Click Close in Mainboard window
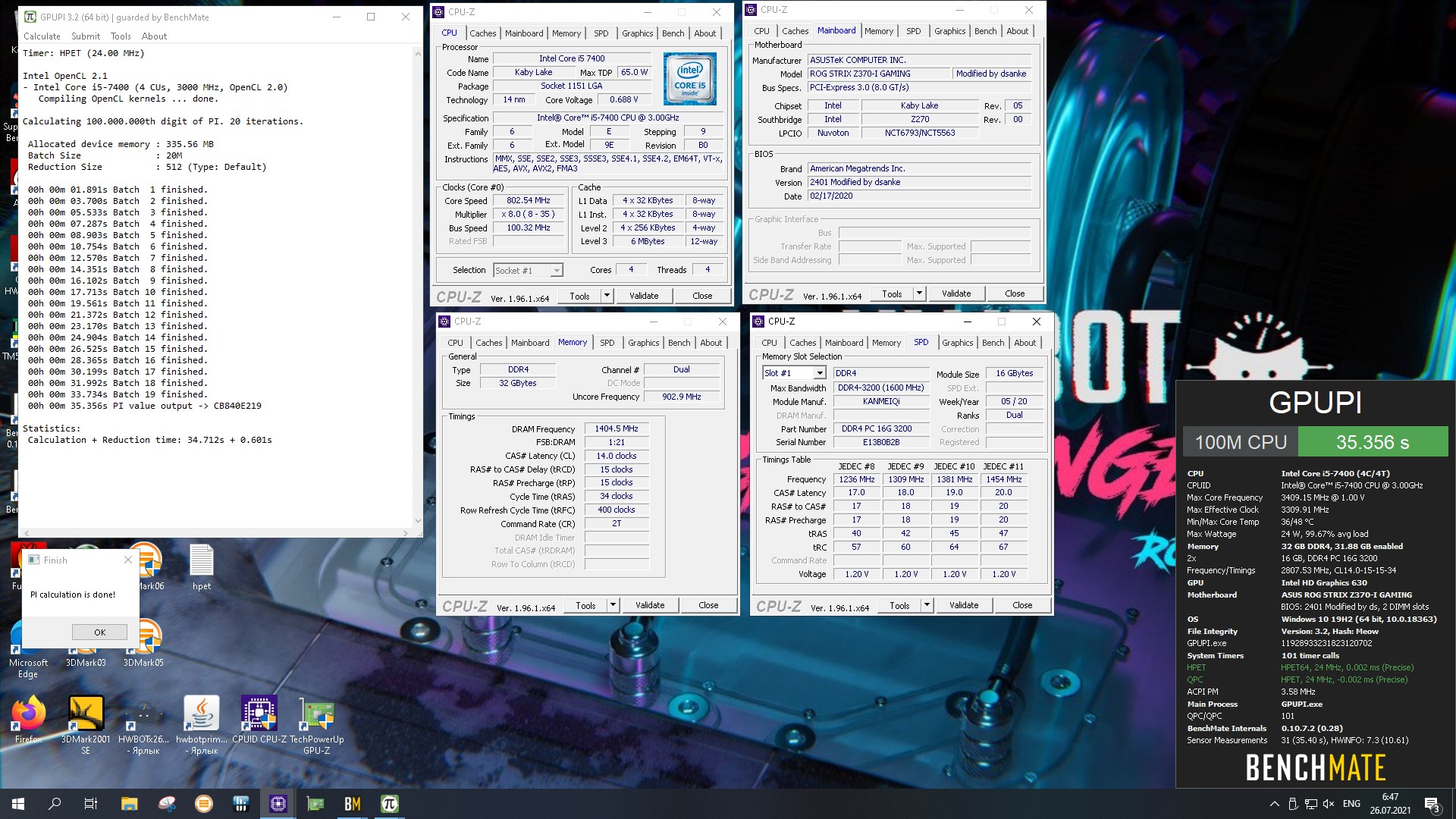This screenshot has width=1456, height=819. pos(1015,293)
